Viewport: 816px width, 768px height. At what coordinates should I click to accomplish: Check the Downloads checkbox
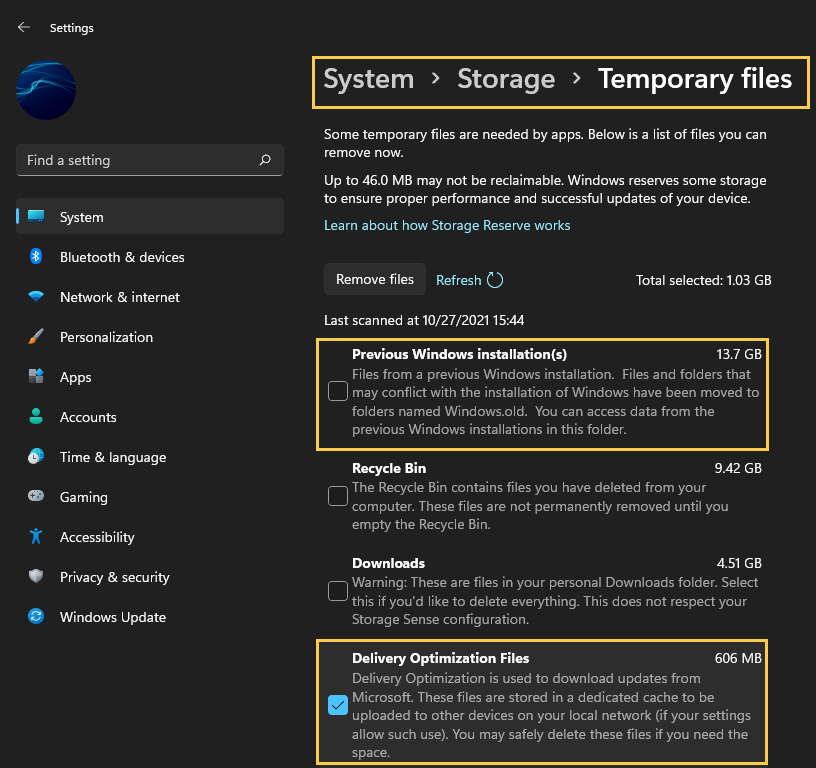point(338,591)
